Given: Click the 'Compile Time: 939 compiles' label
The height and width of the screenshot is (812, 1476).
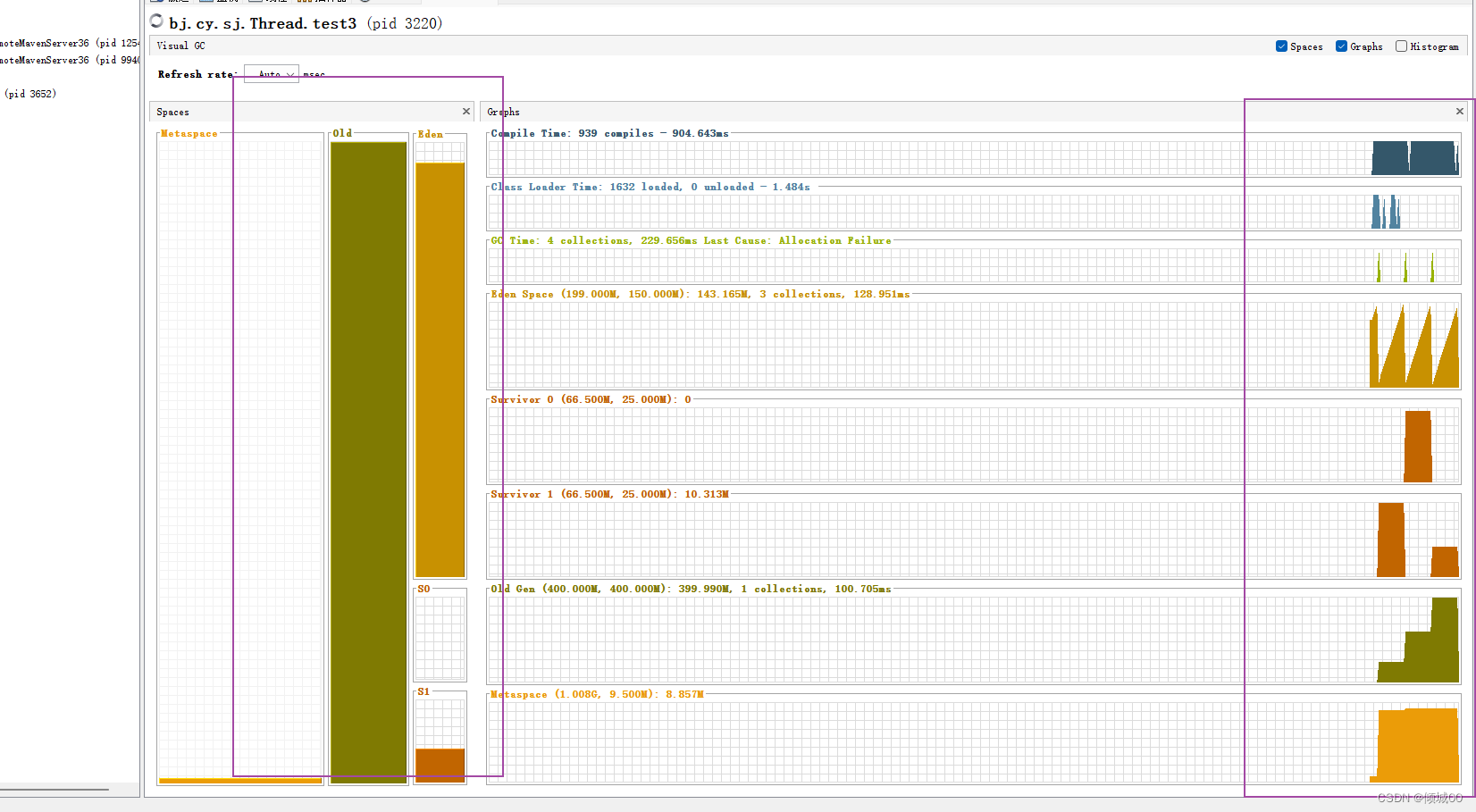Looking at the screenshot, I should [x=609, y=133].
